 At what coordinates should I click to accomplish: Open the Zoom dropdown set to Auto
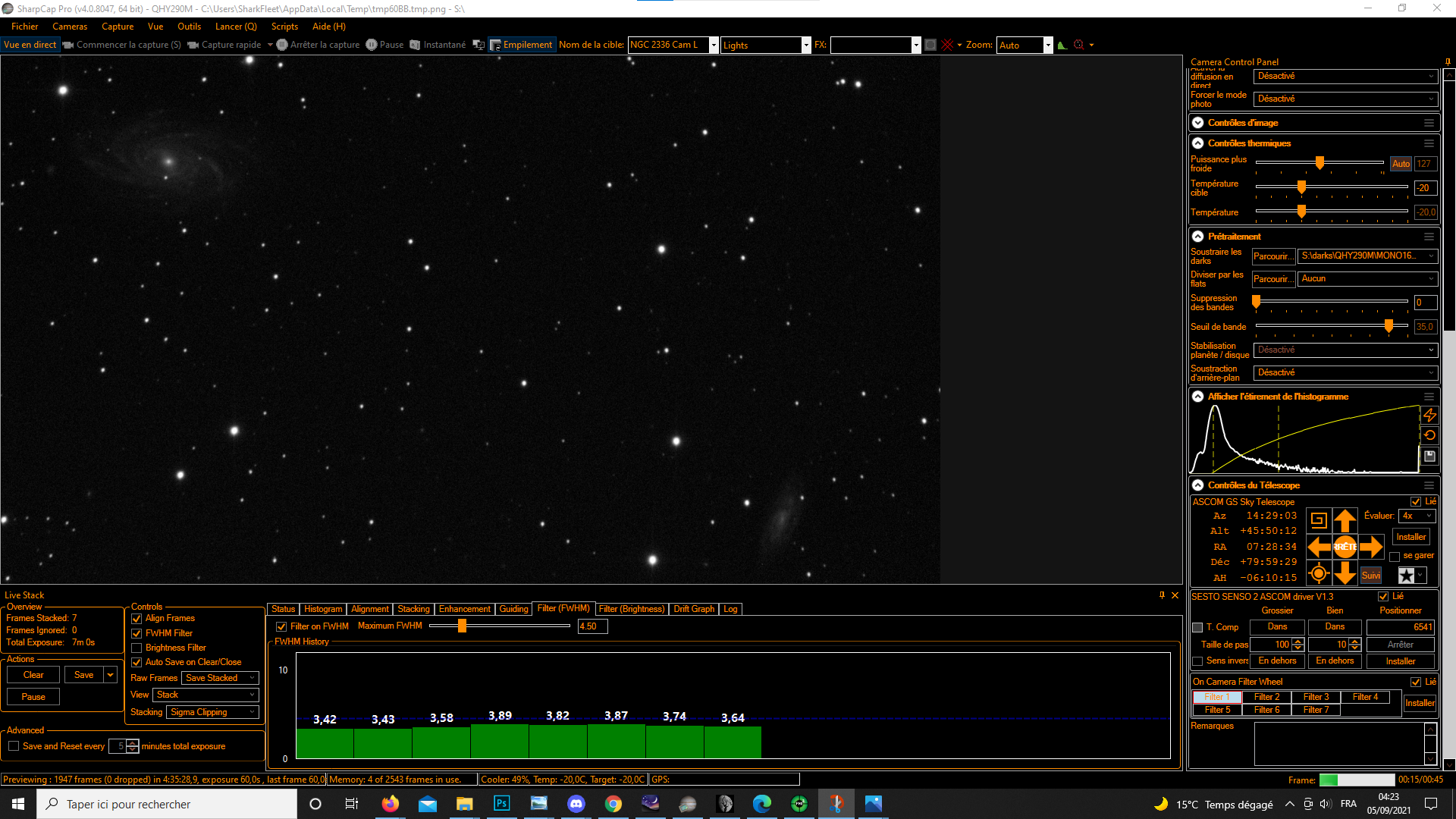(x=1025, y=45)
